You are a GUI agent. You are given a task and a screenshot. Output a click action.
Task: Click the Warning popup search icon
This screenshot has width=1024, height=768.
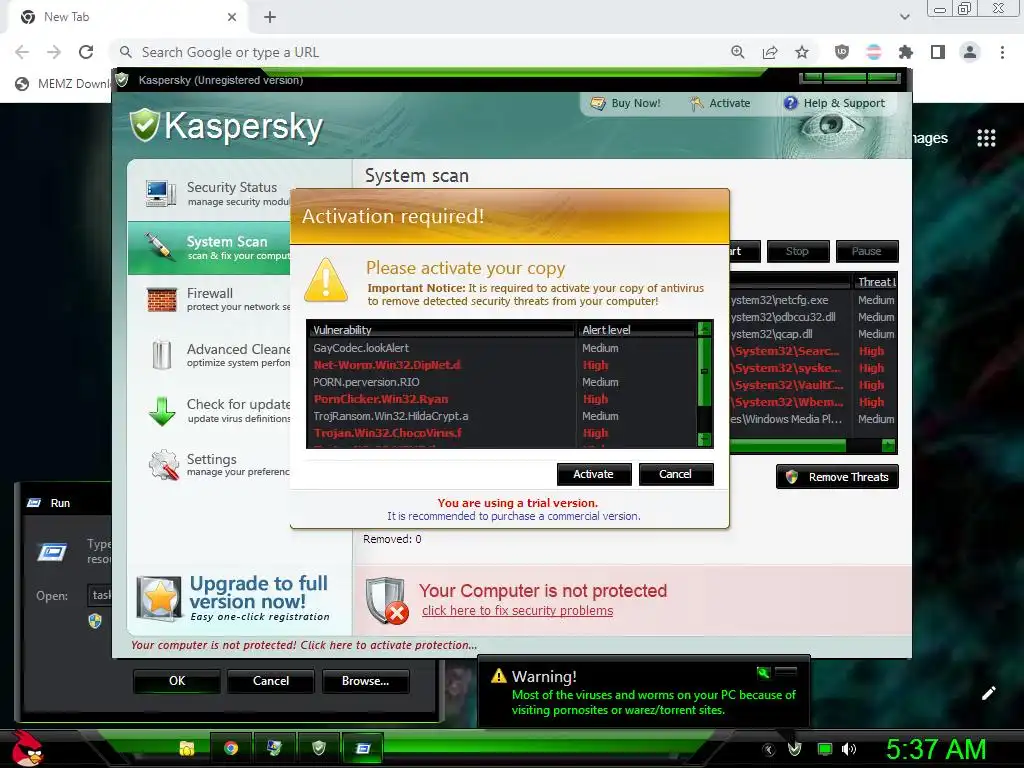point(763,672)
